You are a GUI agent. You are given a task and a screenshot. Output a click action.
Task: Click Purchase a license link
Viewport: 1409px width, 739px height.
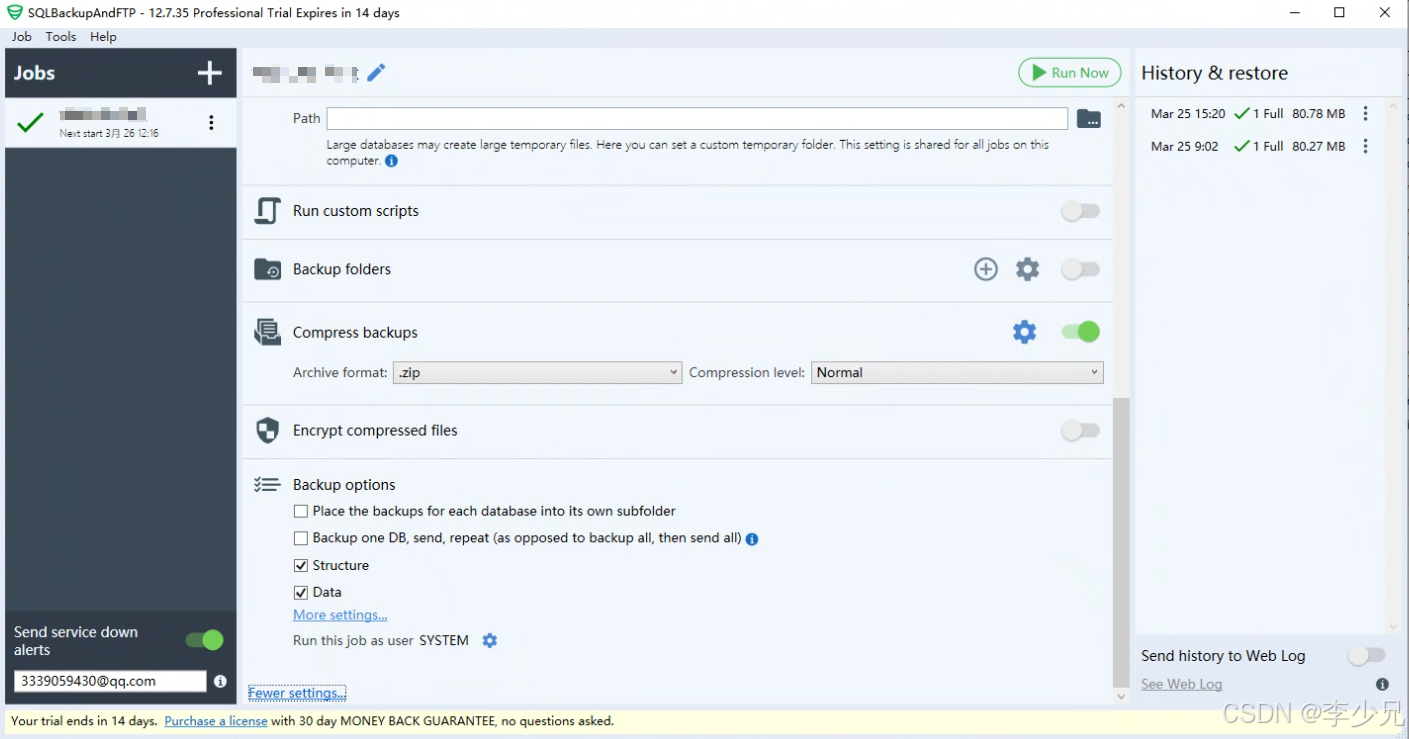(216, 721)
